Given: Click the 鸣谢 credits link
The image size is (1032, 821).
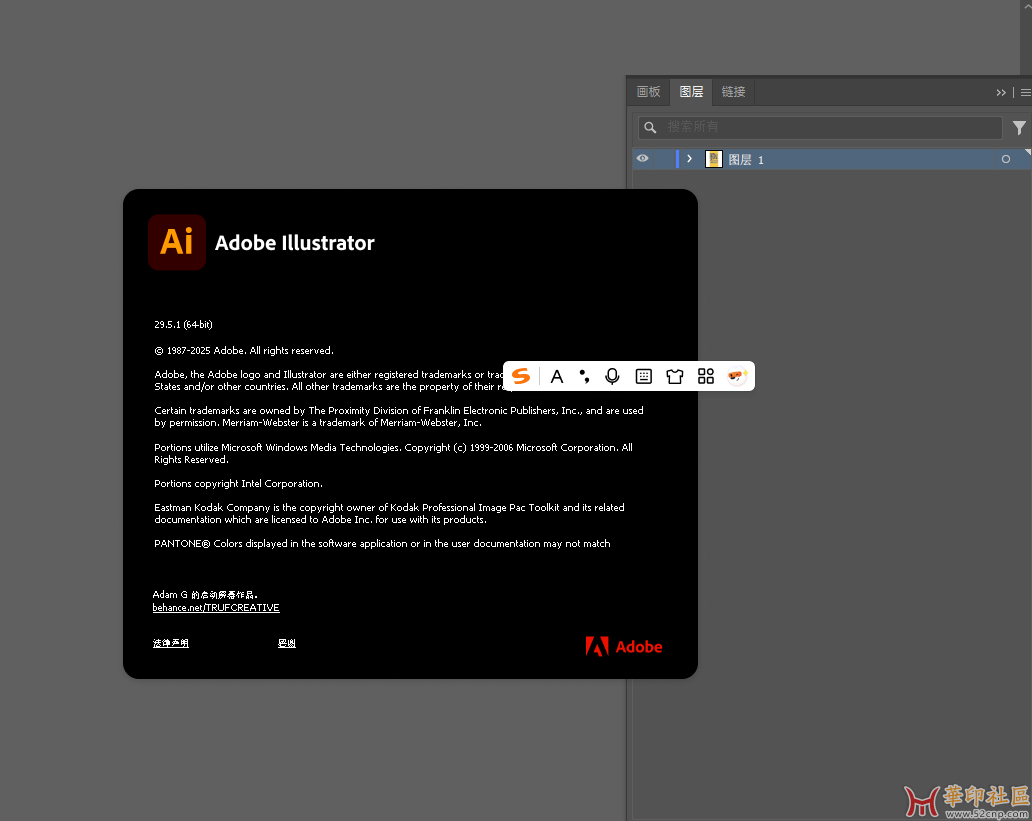Looking at the screenshot, I should (x=286, y=643).
